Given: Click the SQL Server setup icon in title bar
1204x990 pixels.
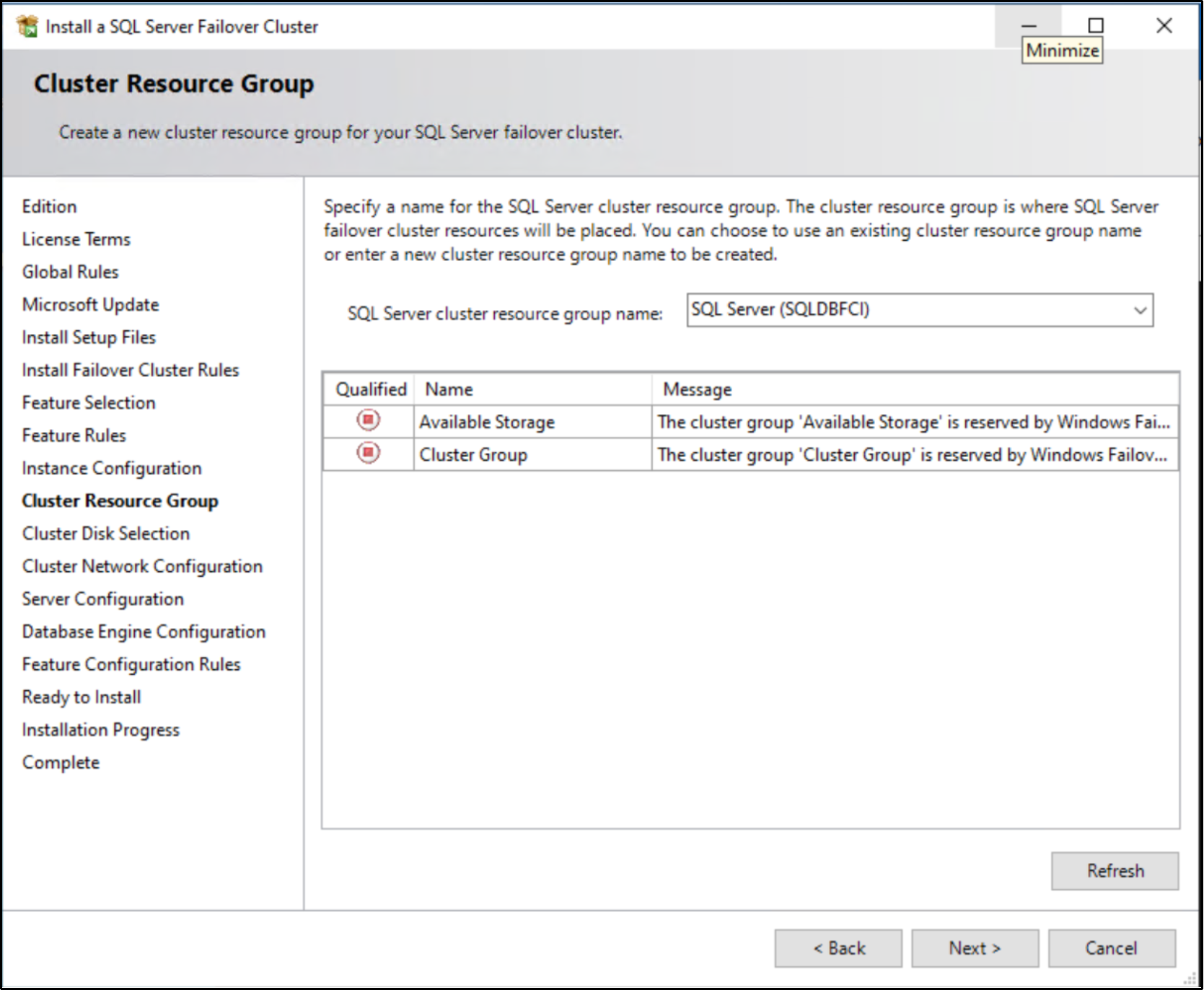Looking at the screenshot, I should coord(27,27).
